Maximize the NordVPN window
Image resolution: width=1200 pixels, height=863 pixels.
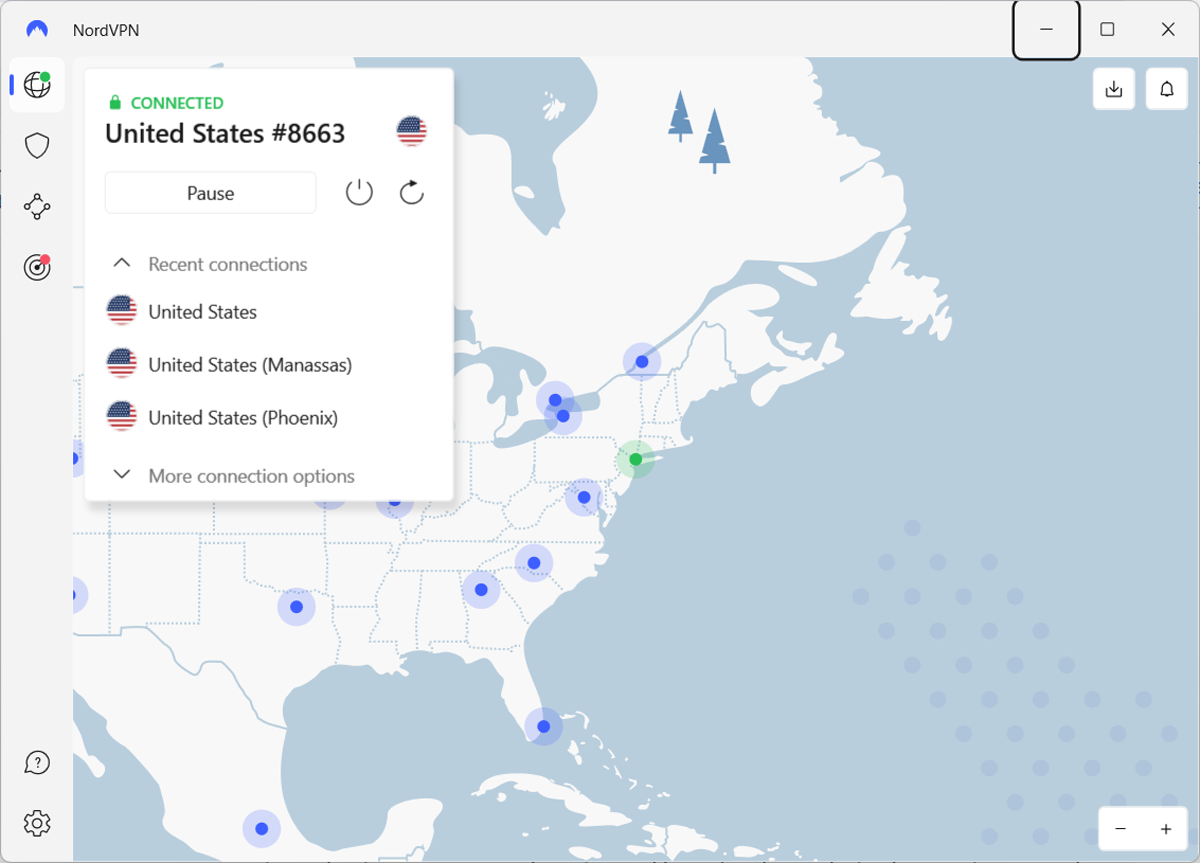1107,30
